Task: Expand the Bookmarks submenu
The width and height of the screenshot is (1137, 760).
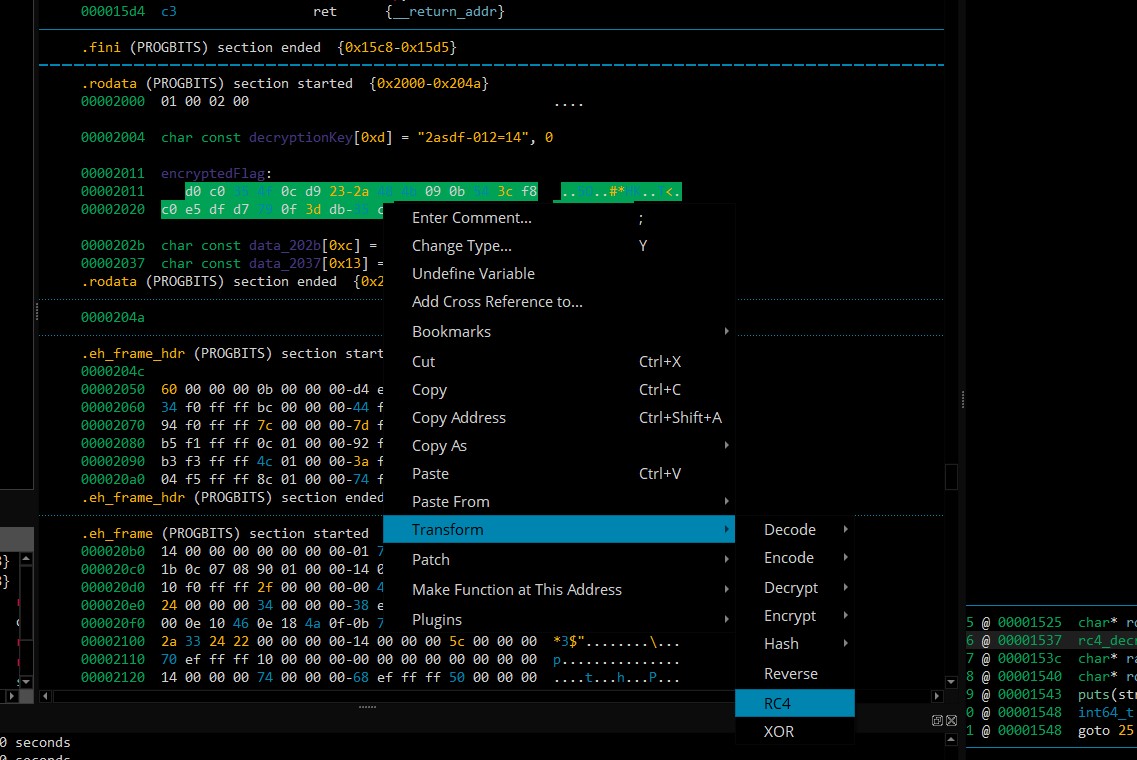Action: (559, 331)
